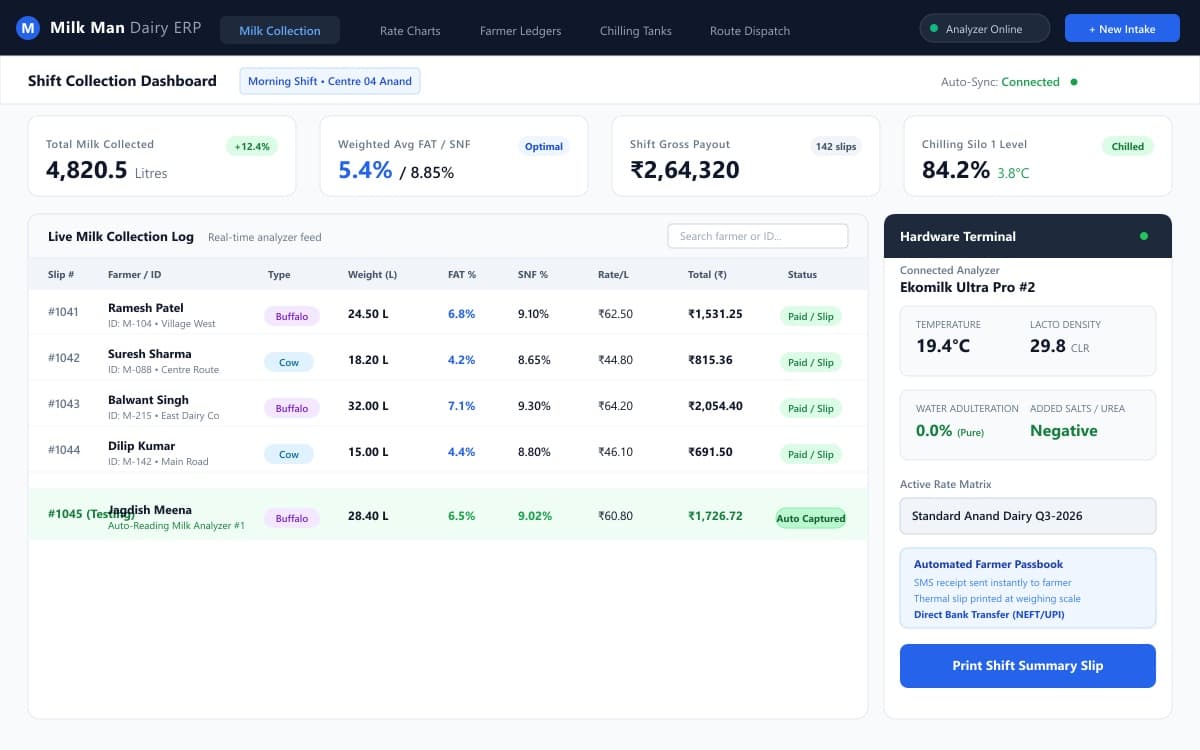1200x750 pixels.
Task: Open Active Rate Matrix selector
Action: click(1028, 516)
